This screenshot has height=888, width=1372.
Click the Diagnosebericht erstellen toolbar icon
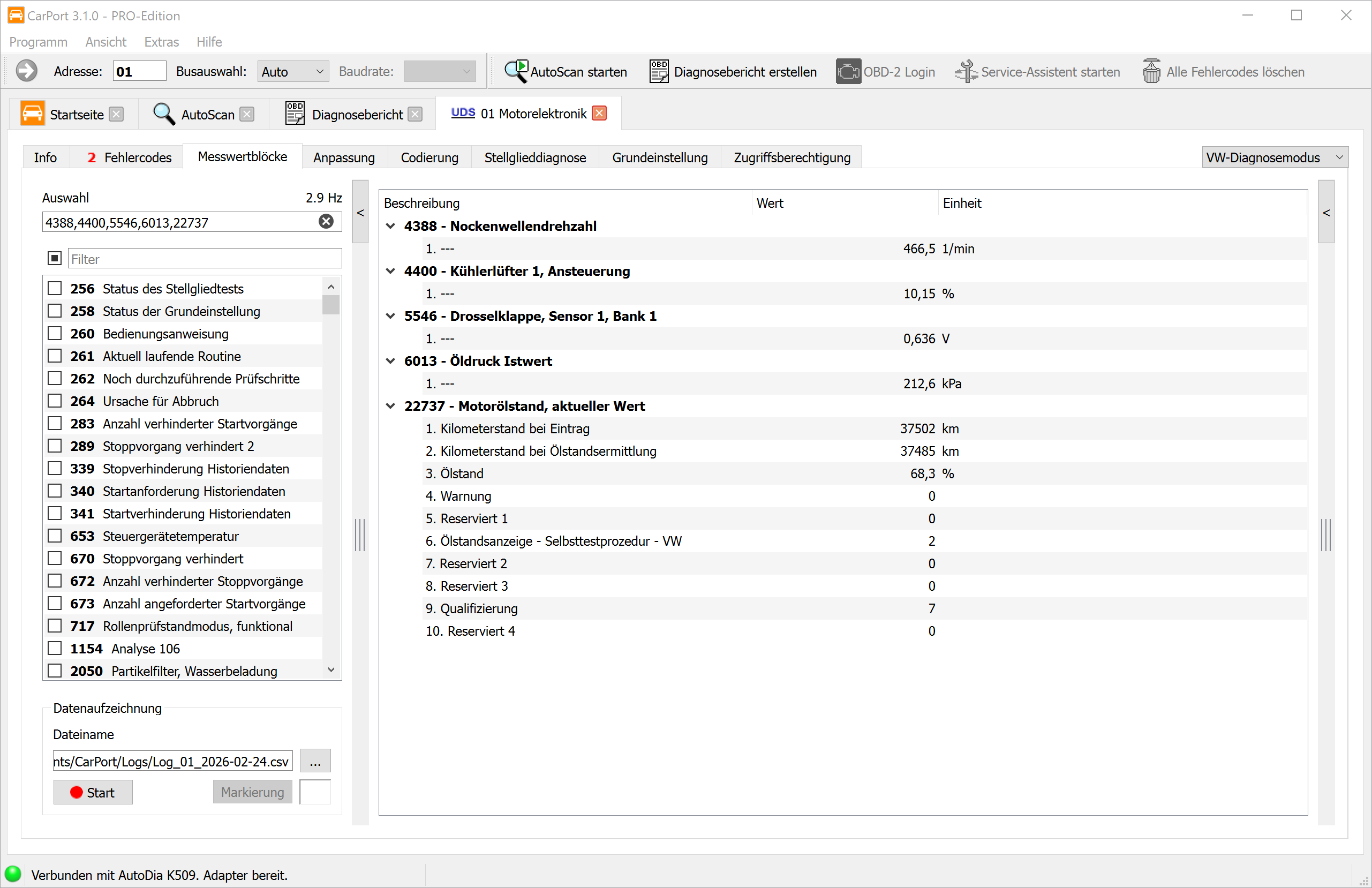click(658, 72)
